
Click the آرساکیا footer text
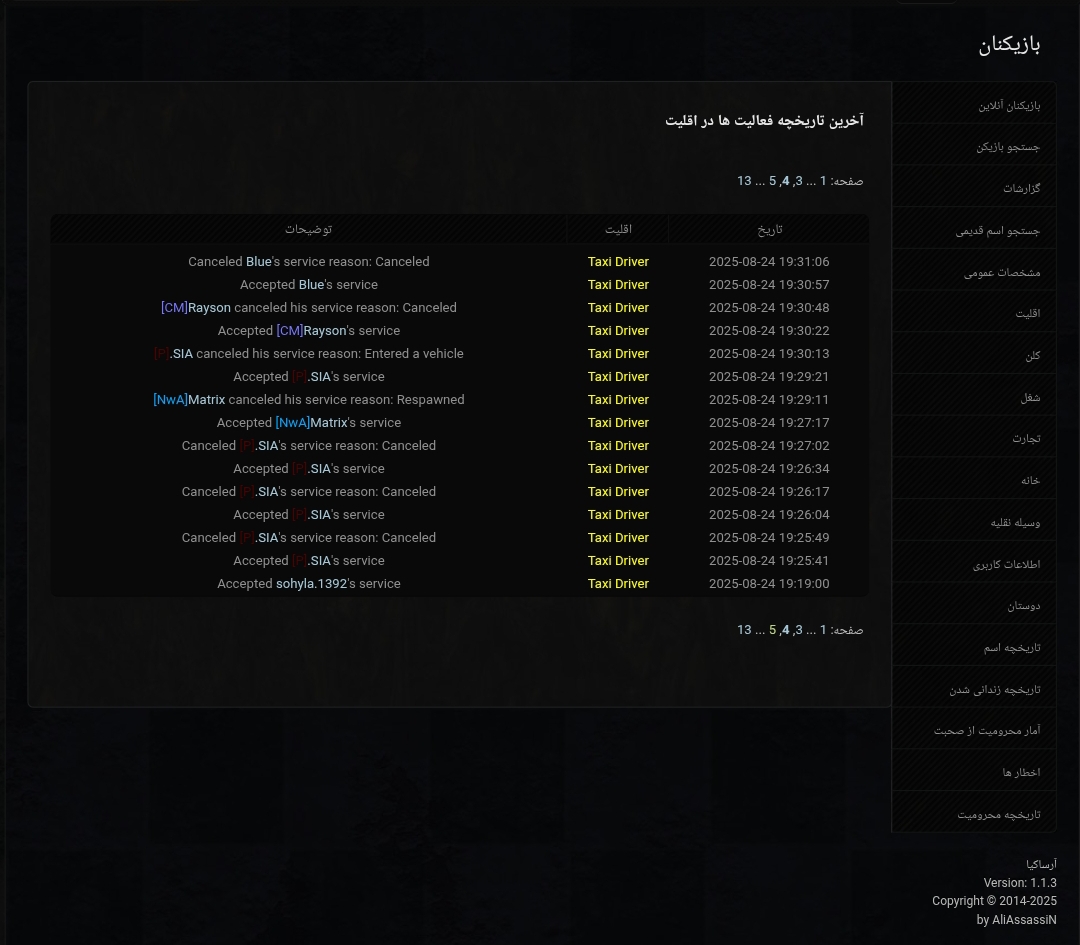tap(1041, 864)
